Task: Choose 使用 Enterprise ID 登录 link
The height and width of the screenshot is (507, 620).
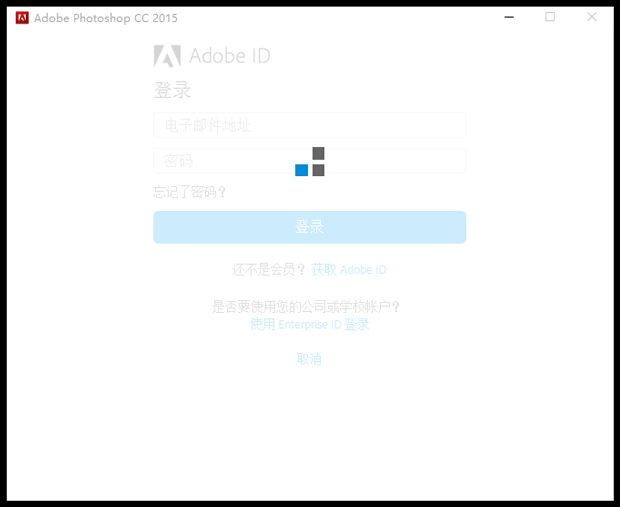Action: 309,324
